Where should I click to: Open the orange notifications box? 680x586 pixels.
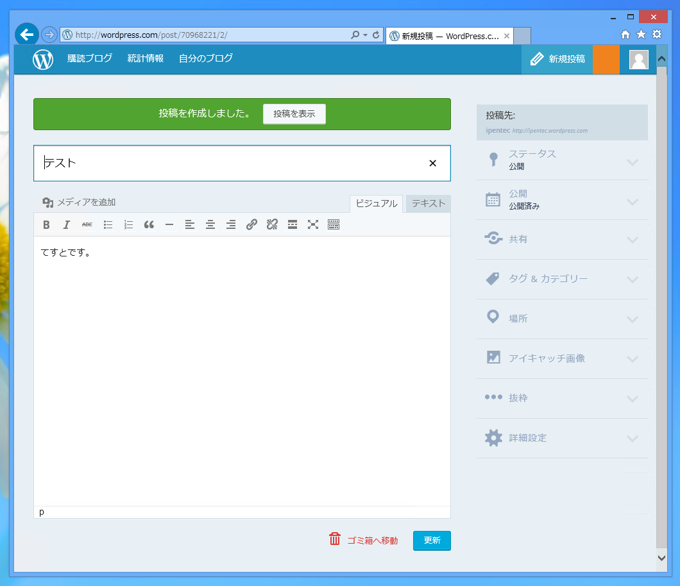[606, 59]
